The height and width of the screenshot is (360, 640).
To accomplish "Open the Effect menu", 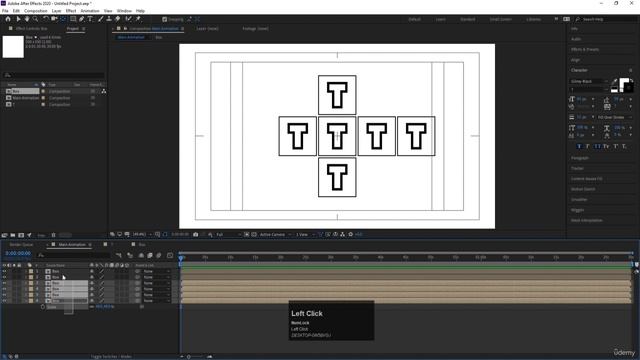I will (71, 11).
